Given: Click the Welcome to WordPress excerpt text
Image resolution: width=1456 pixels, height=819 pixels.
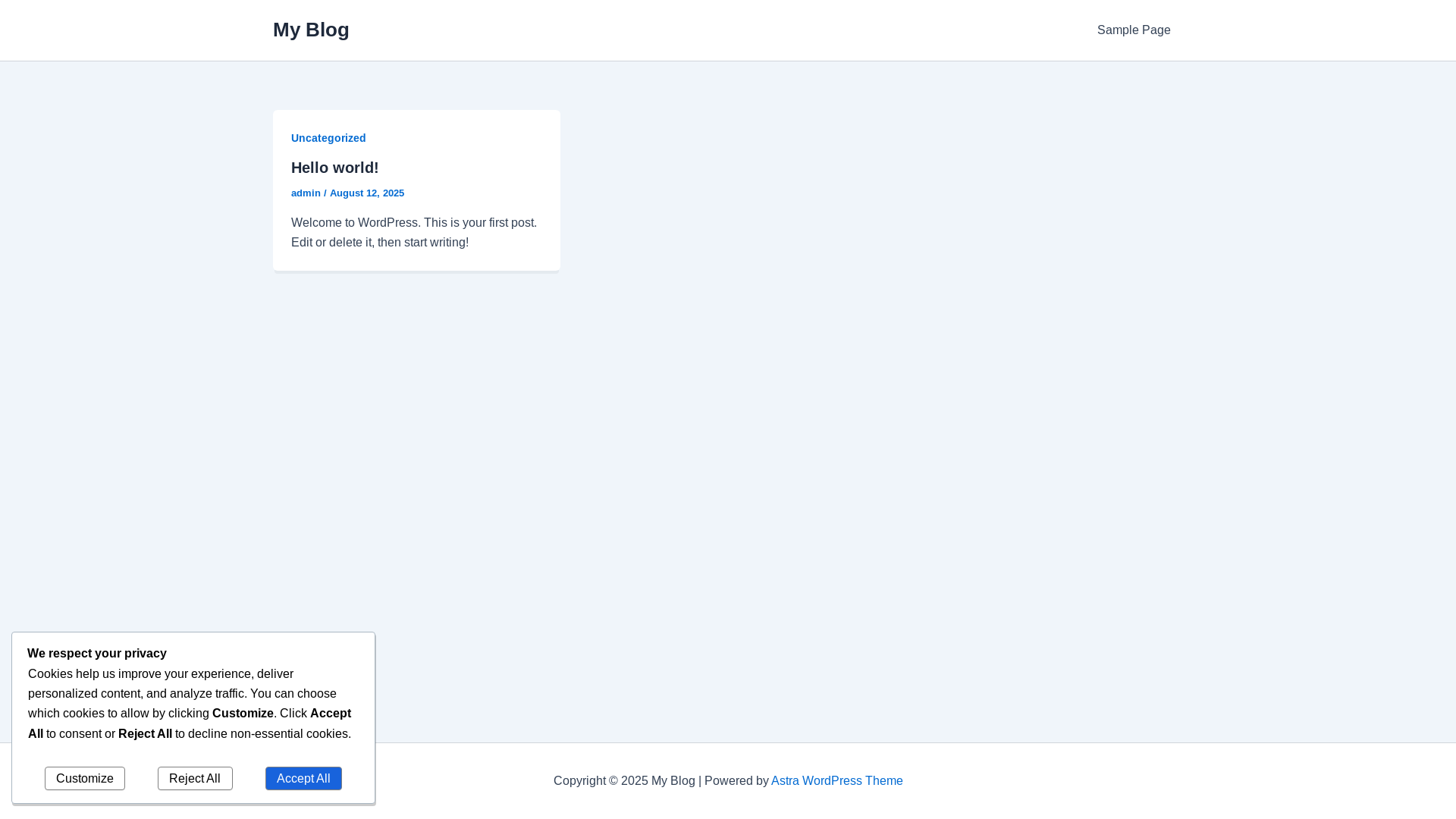Looking at the screenshot, I should tap(414, 233).
